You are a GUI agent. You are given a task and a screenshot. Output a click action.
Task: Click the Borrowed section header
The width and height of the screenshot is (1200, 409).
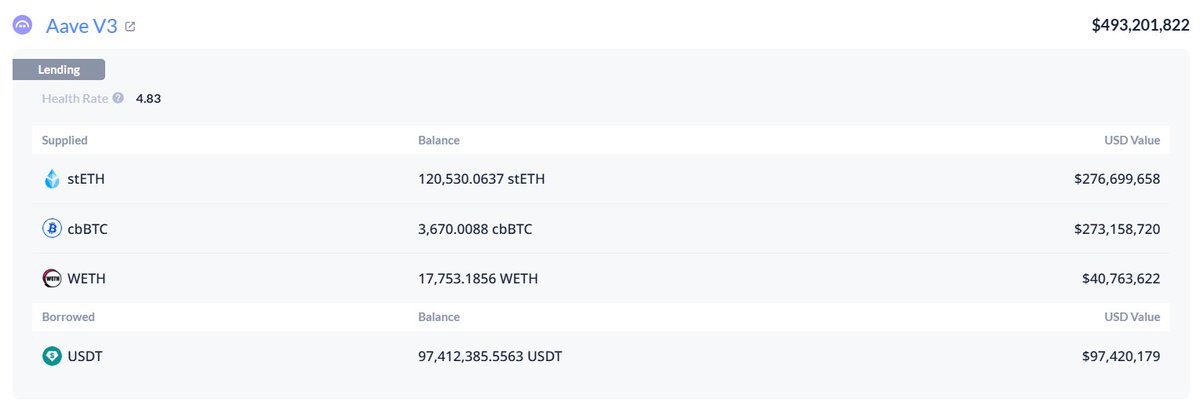68,317
